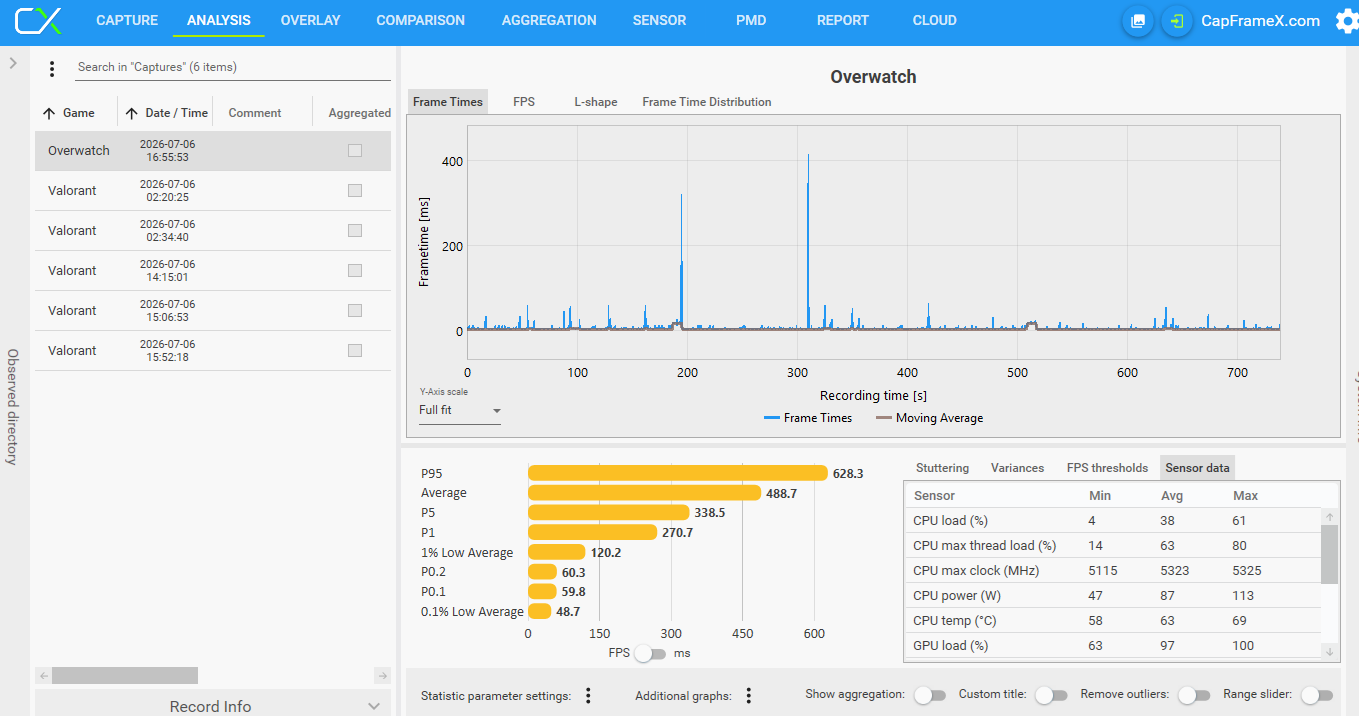Screen dimensions: 1359x716
Task: Open the additional graphs three-dot menu
Action: click(748, 695)
